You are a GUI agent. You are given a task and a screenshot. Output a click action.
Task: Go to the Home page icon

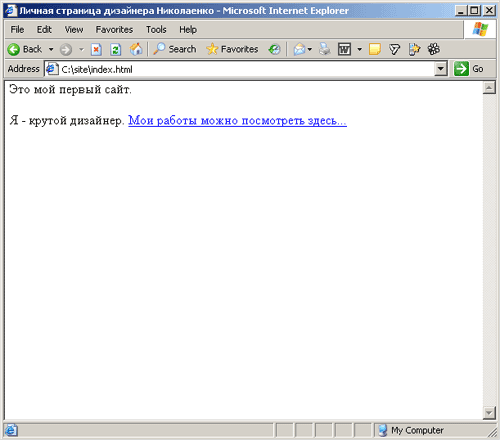136,49
